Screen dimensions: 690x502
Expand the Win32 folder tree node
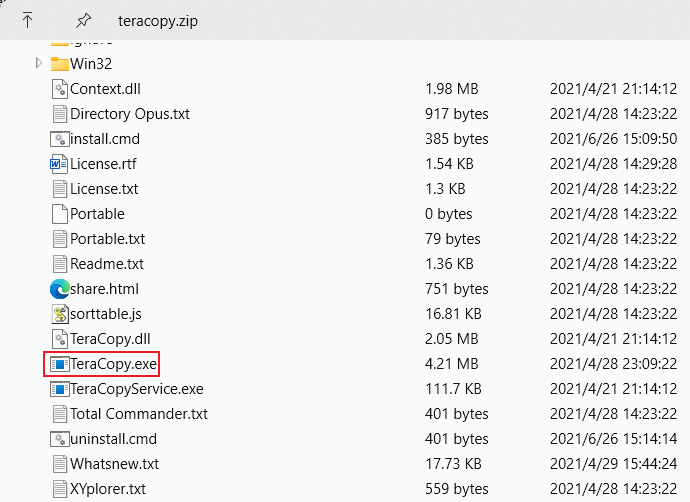[x=39, y=63]
